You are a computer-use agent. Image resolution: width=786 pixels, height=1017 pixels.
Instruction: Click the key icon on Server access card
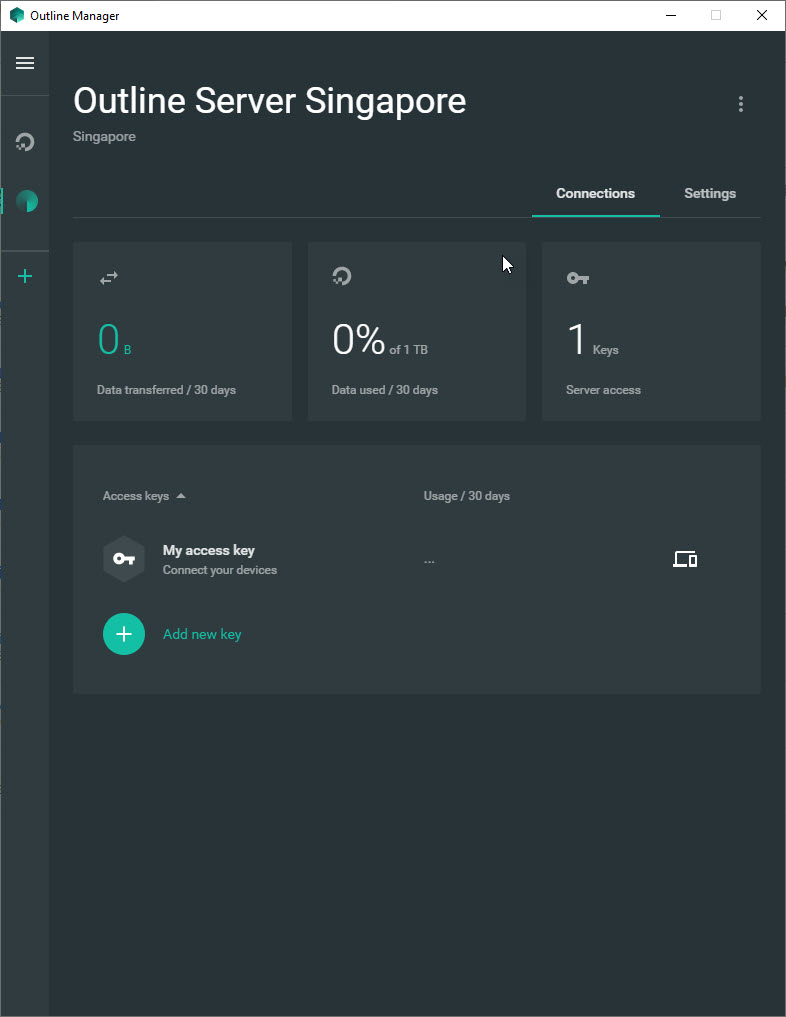coord(577,278)
